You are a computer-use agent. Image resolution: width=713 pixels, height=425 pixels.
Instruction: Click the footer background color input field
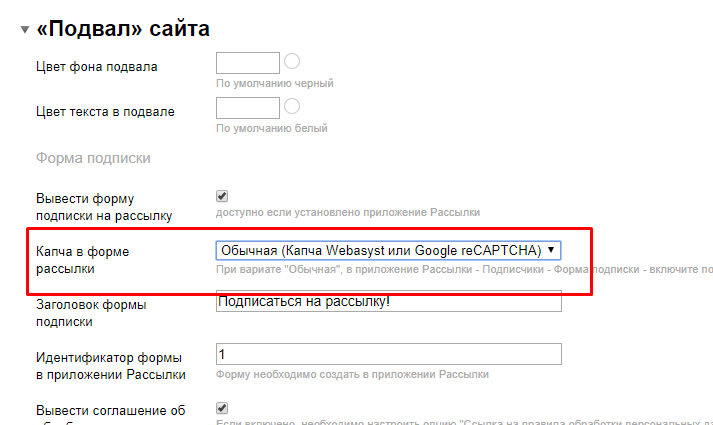(x=247, y=63)
